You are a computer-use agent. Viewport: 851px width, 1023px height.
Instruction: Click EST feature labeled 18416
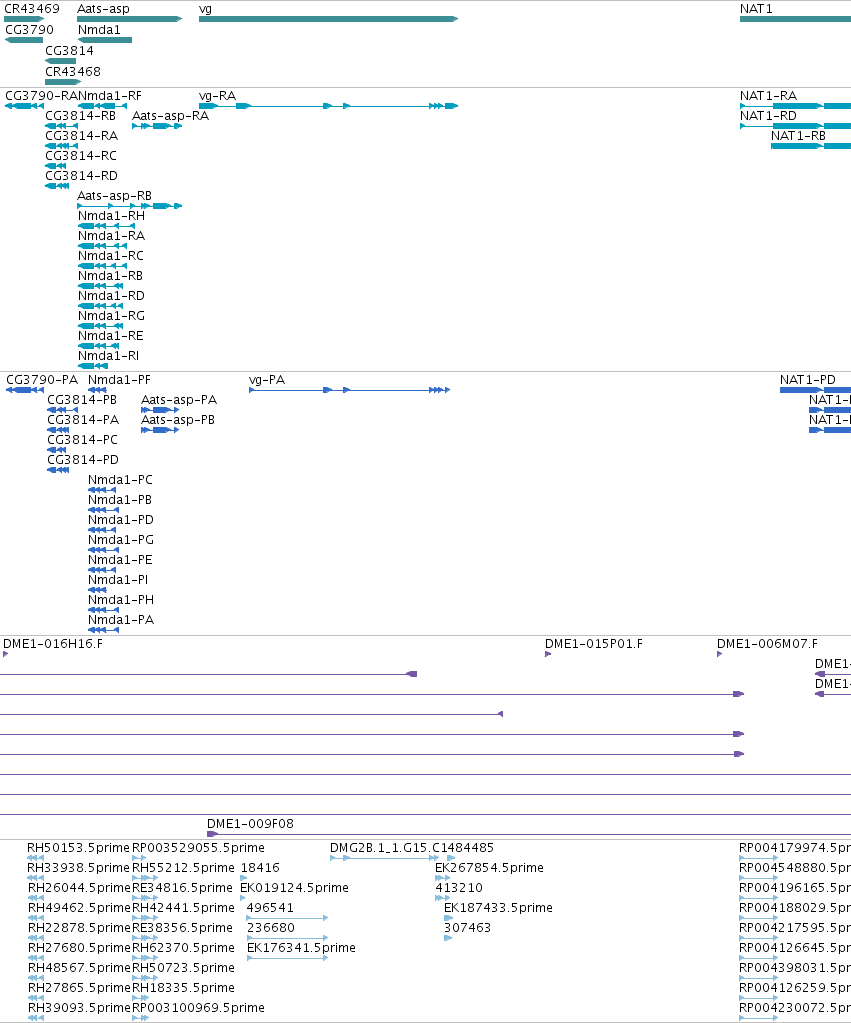pos(260,868)
